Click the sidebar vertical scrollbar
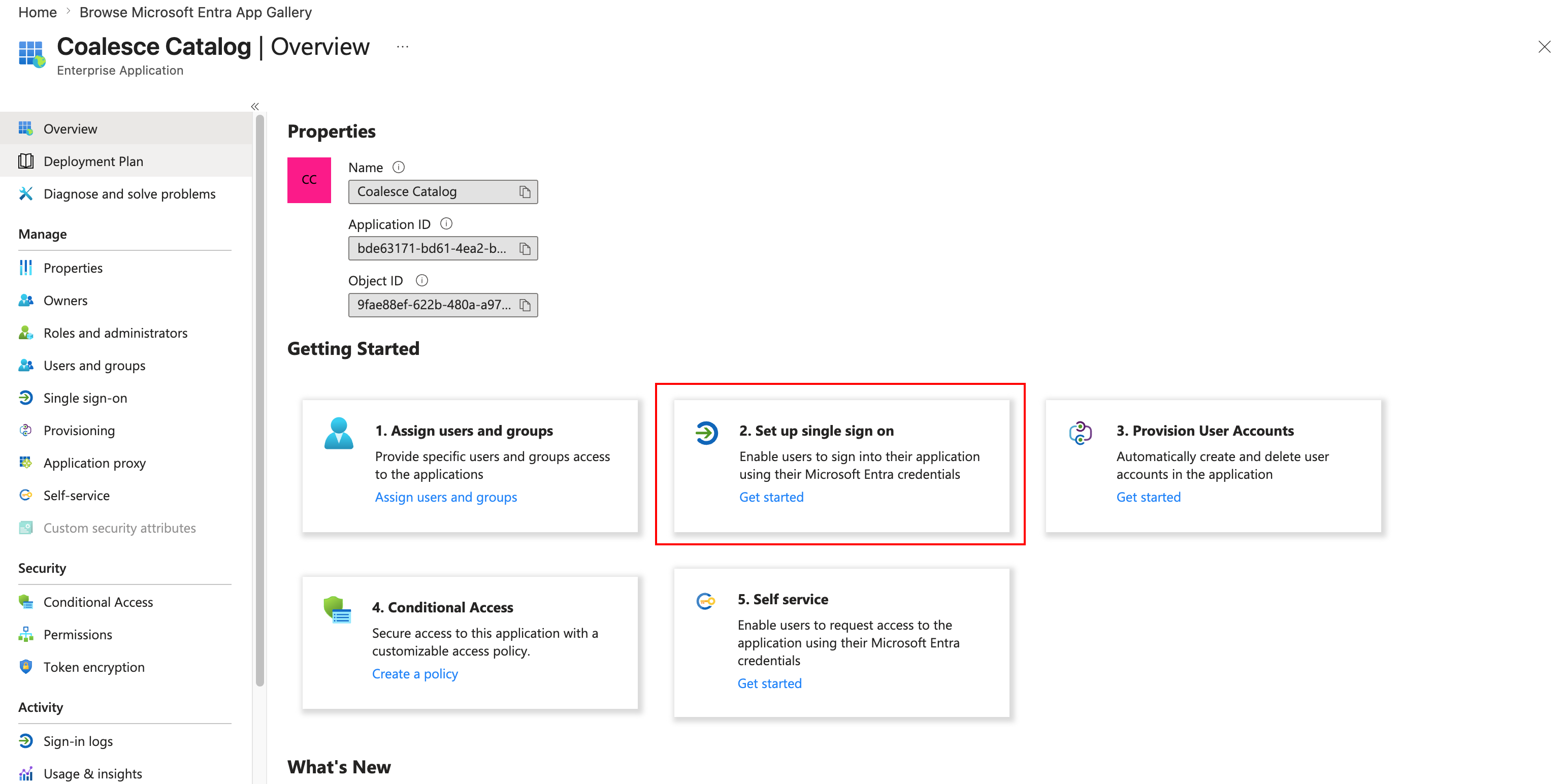The image size is (1565, 784). click(260, 401)
